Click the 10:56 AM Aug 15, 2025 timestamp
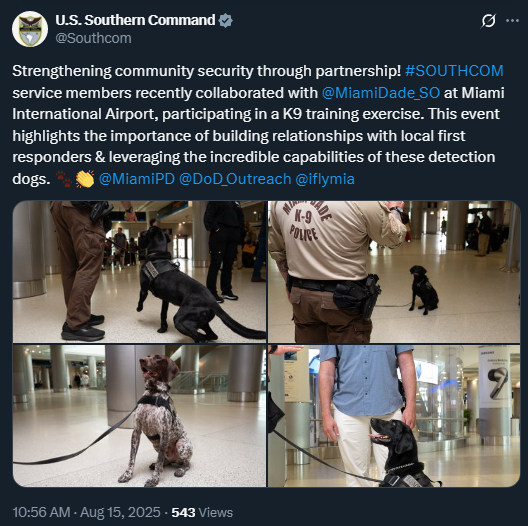 [86, 512]
